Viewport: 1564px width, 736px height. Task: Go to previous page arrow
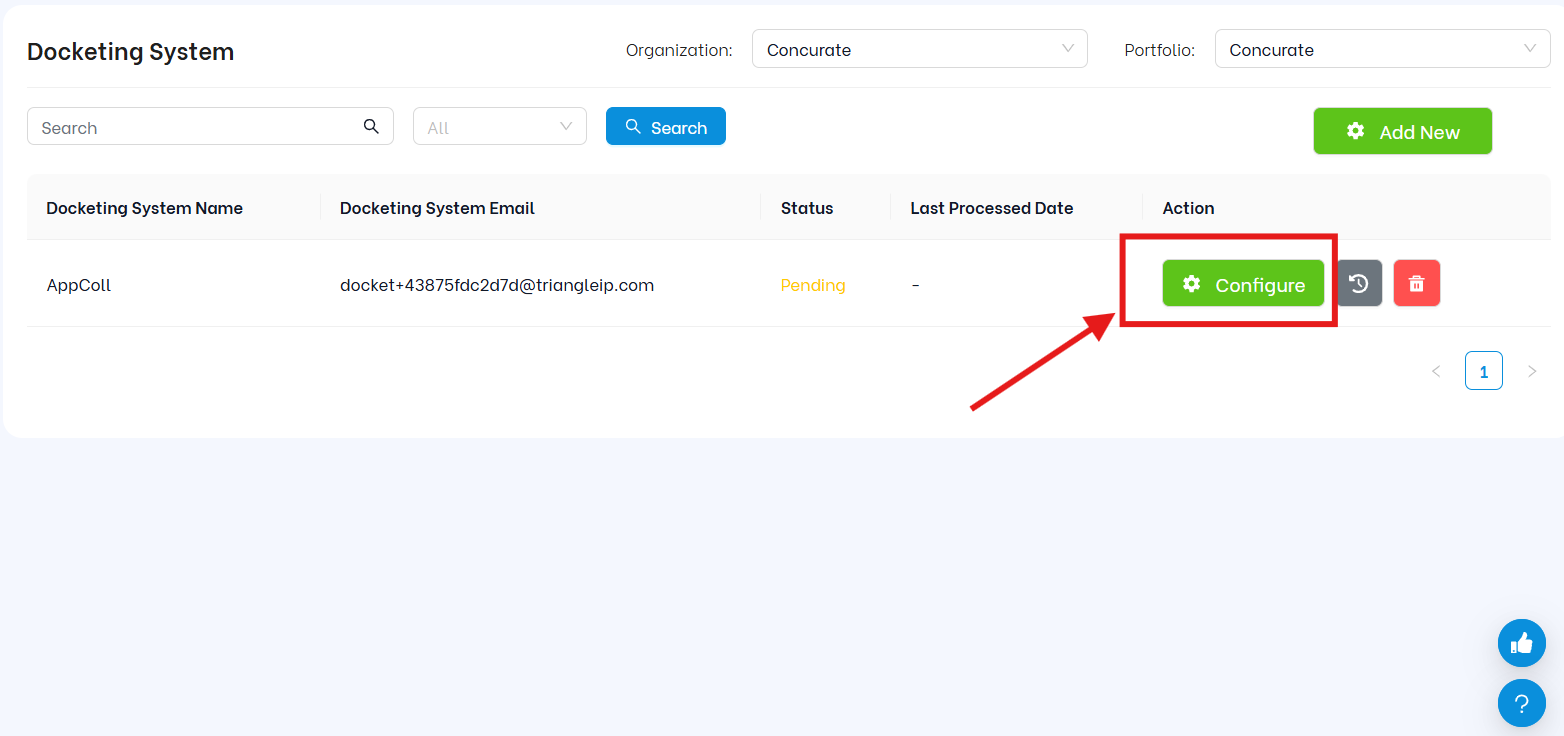(x=1436, y=371)
